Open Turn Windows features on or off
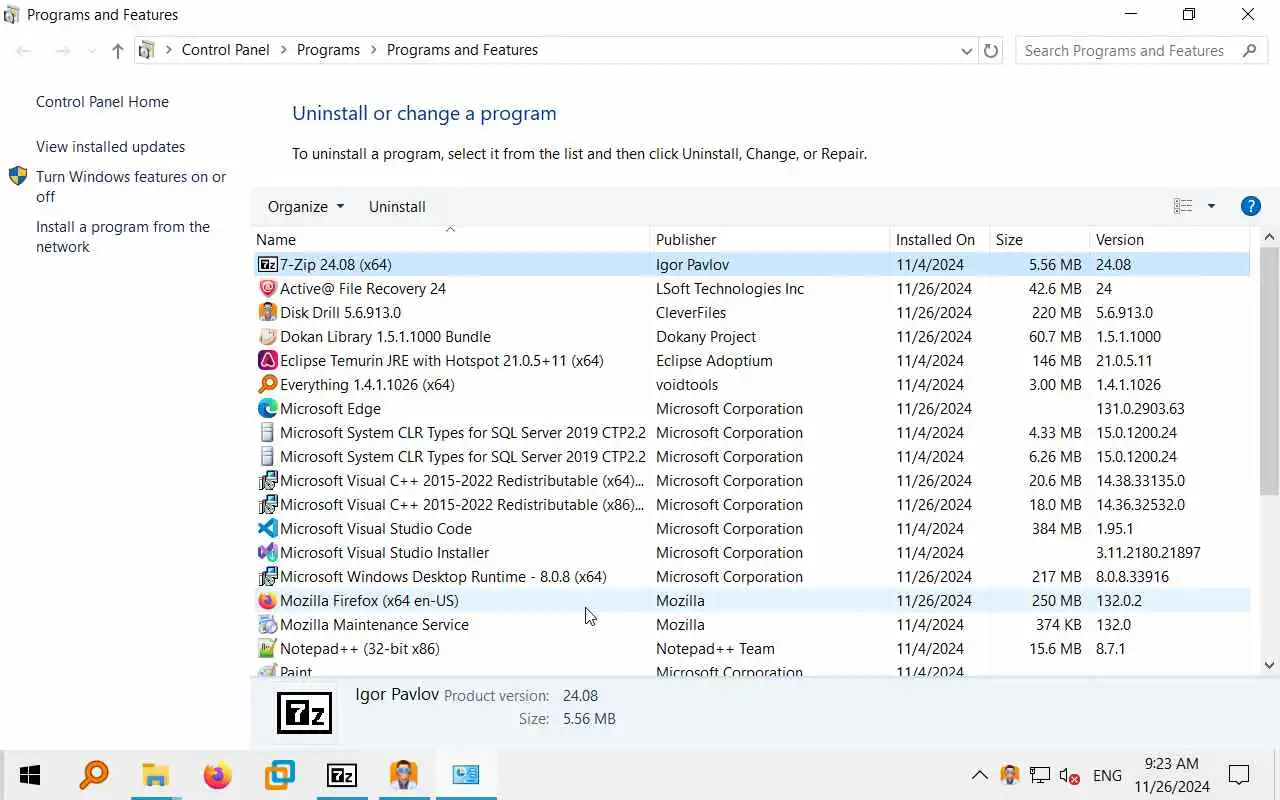The image size is (1280, 800). 131,187
